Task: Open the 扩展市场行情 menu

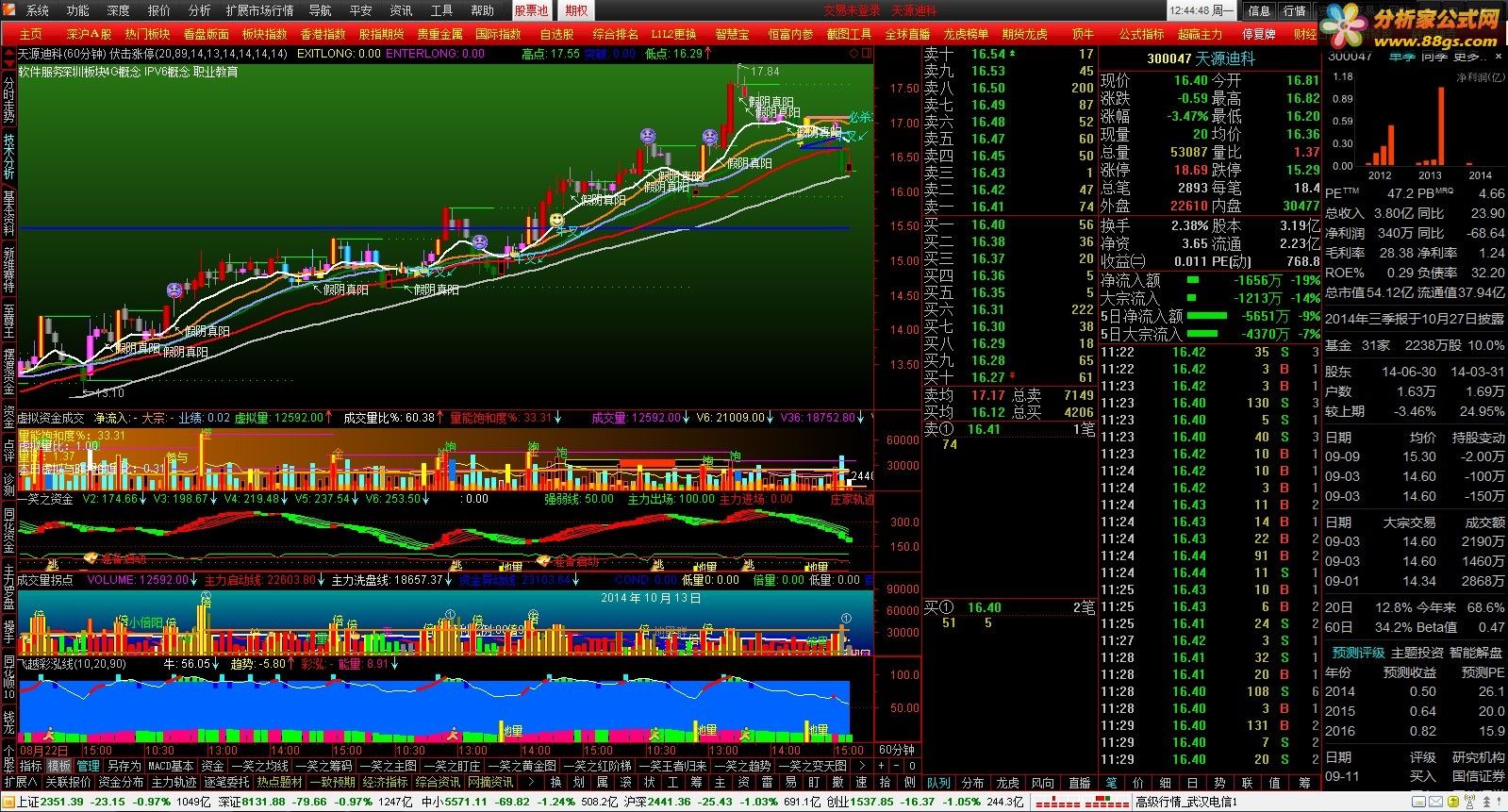Action: (x=260, y=10)
